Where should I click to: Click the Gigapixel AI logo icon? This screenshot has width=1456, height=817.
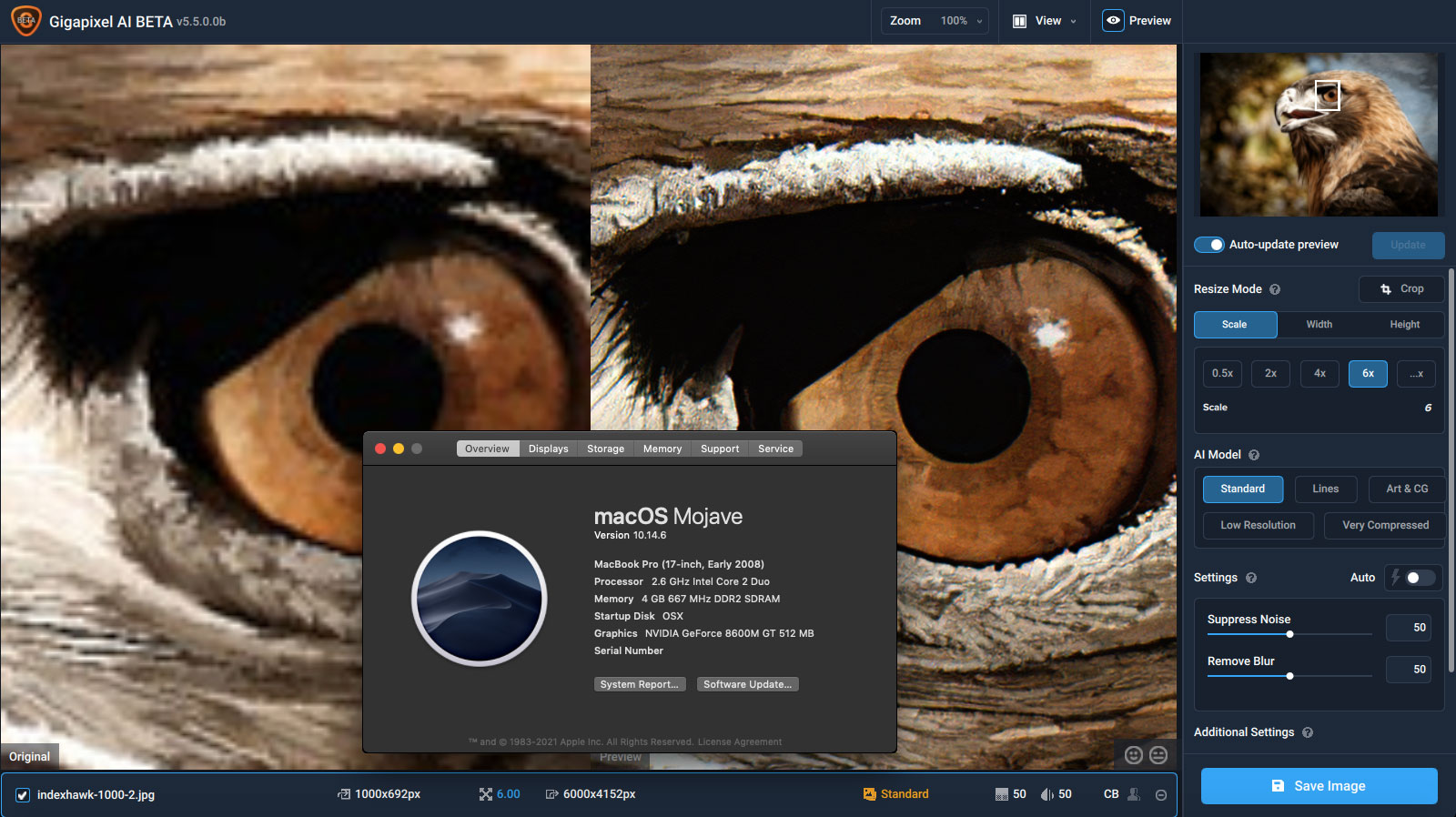[x=25, y=21]
